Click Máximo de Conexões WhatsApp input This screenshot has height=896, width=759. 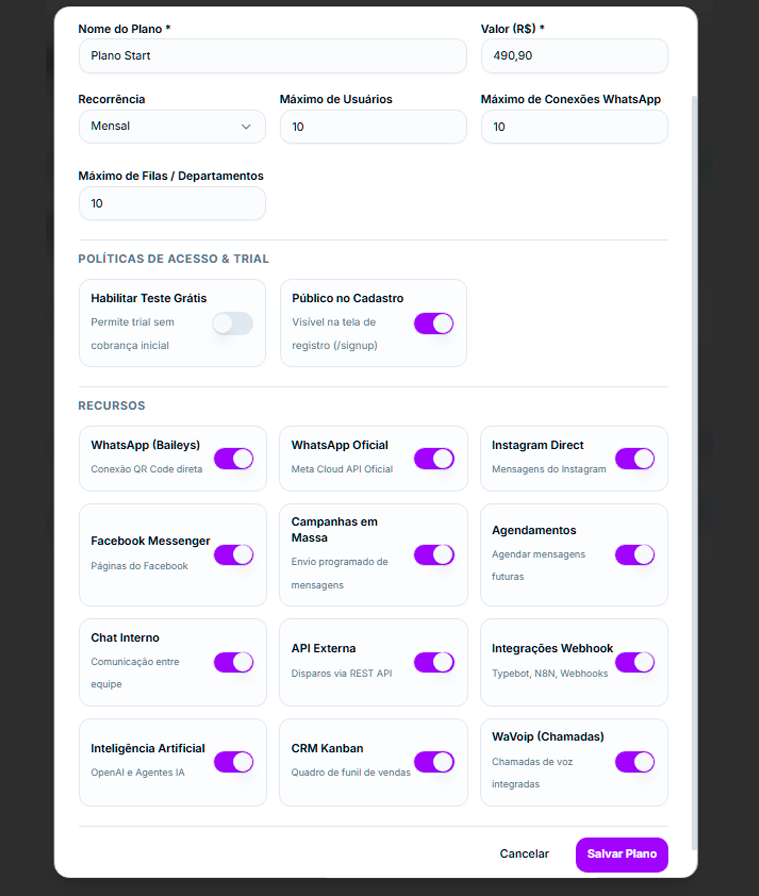coord(574,127)
